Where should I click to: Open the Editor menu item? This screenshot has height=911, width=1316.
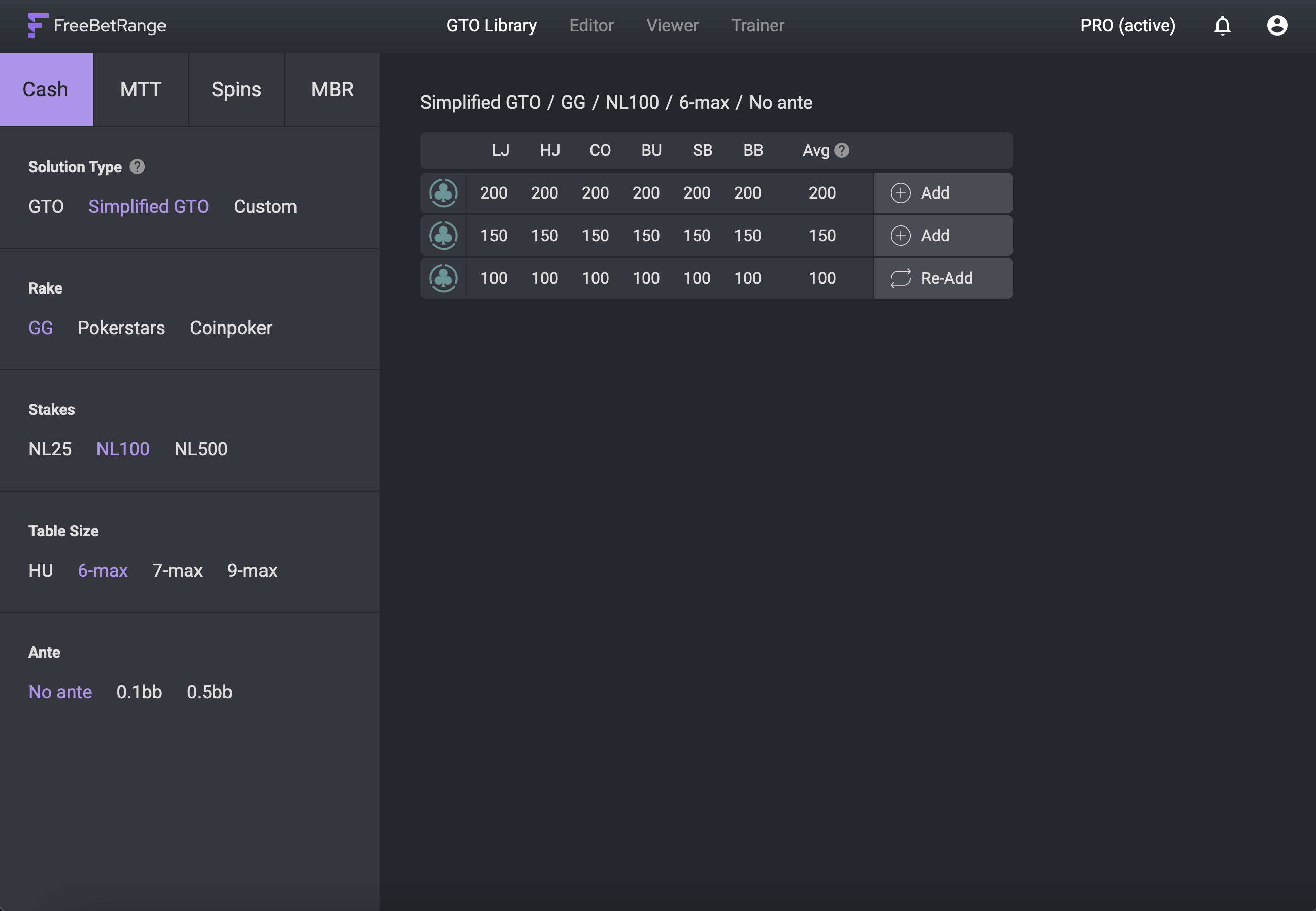coord(591,26)
